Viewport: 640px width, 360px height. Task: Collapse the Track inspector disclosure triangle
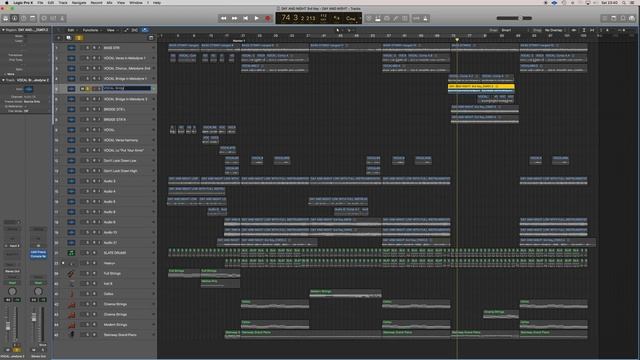pos(3,80)
